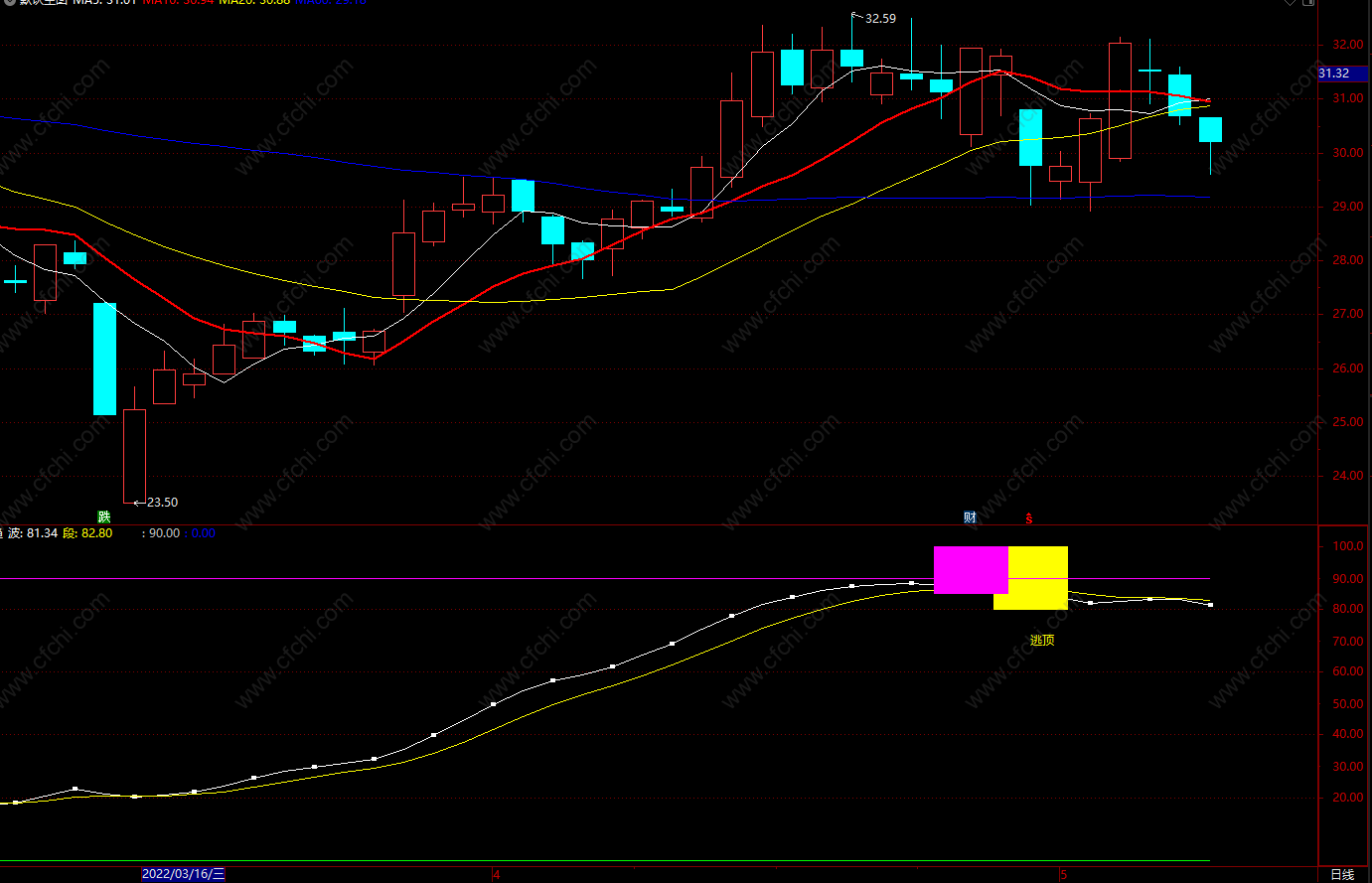Click the 日线 period label

tap(1342, 874)
